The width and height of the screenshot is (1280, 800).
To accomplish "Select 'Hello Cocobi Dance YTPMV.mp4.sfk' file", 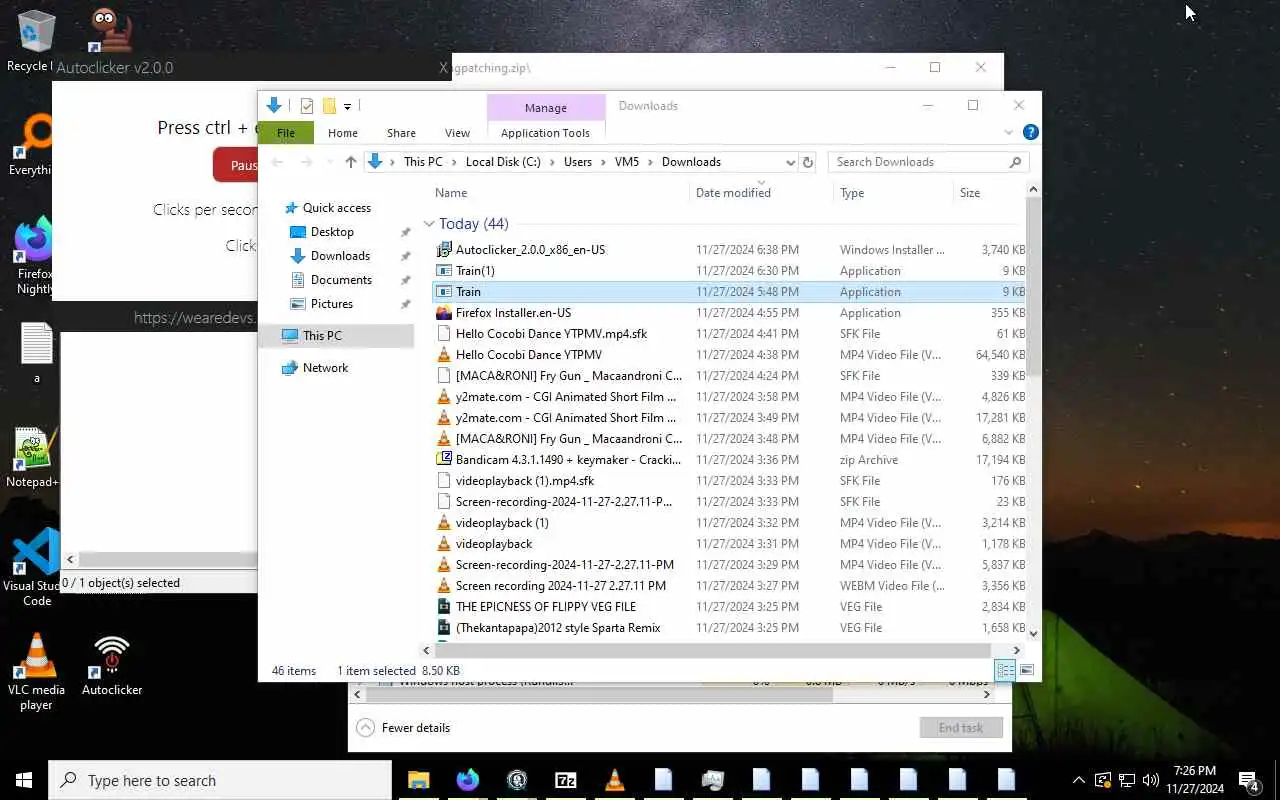I will [551, 334].
